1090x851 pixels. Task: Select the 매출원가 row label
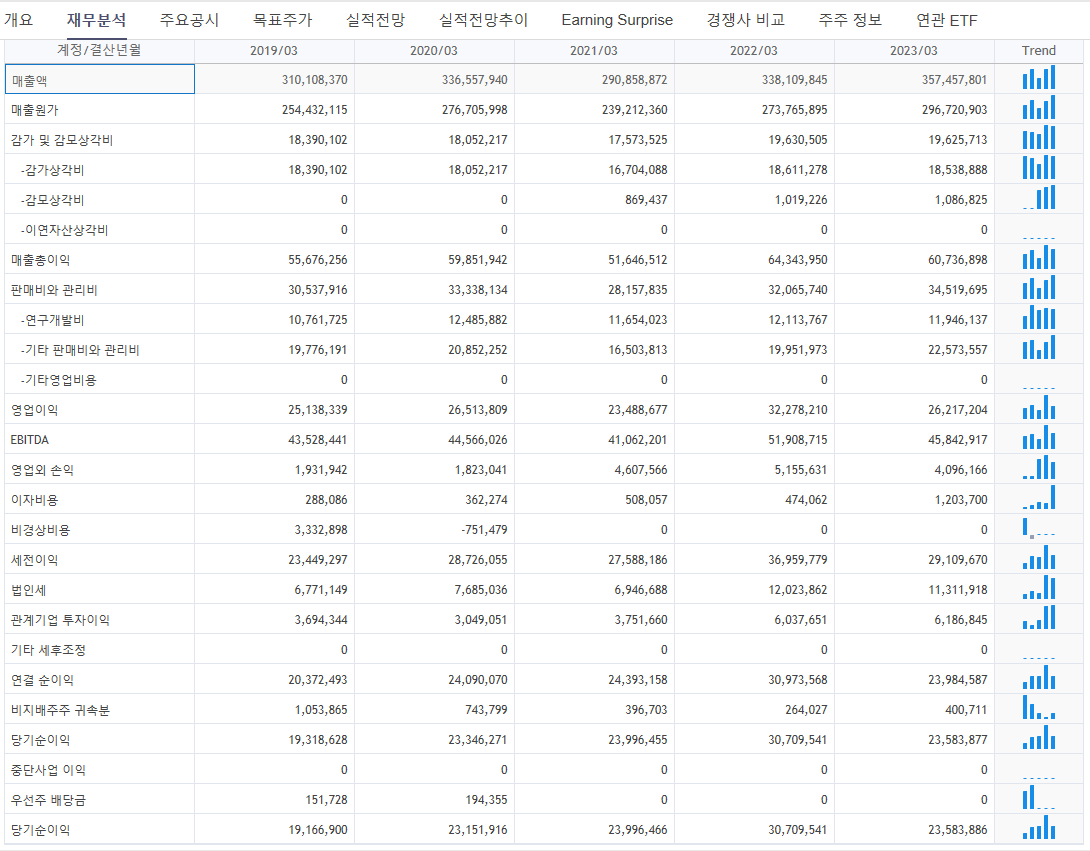click(35, 110)
